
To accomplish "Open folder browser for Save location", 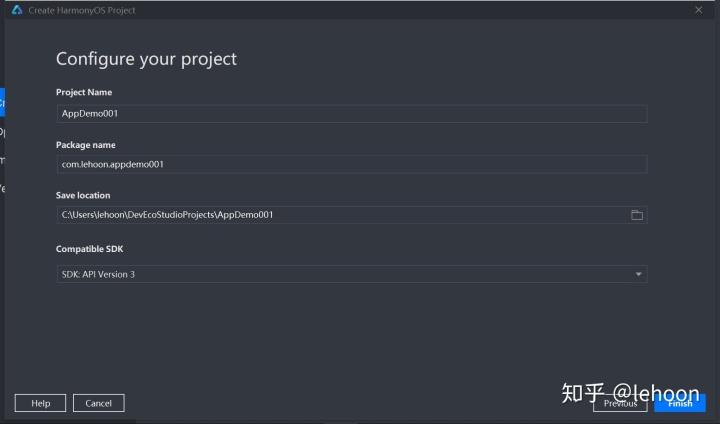I will (637, 215).
